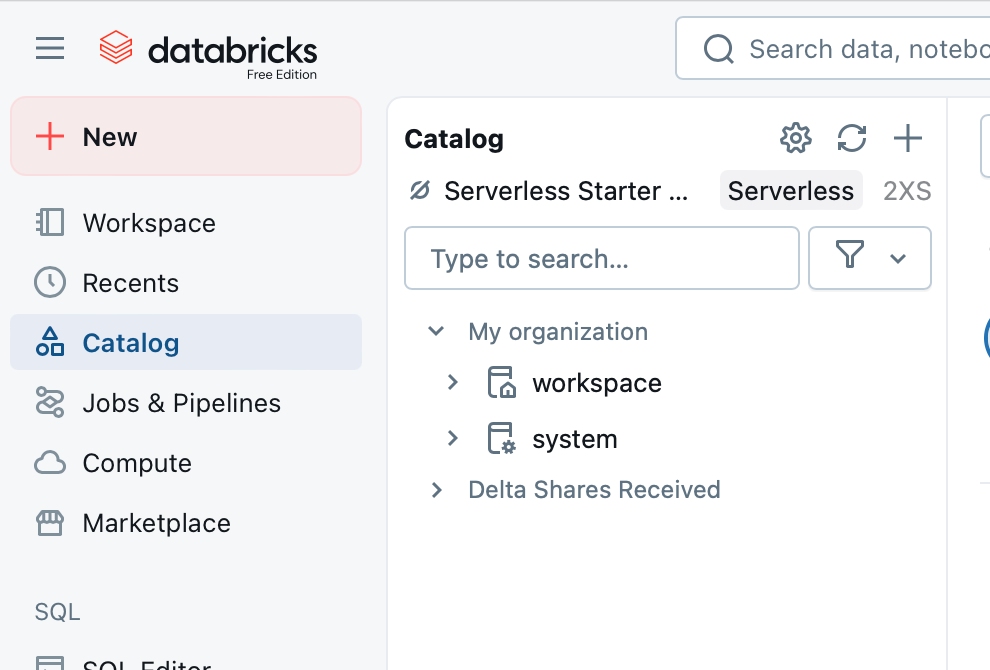Click the system catalog icon

point(500,439)
